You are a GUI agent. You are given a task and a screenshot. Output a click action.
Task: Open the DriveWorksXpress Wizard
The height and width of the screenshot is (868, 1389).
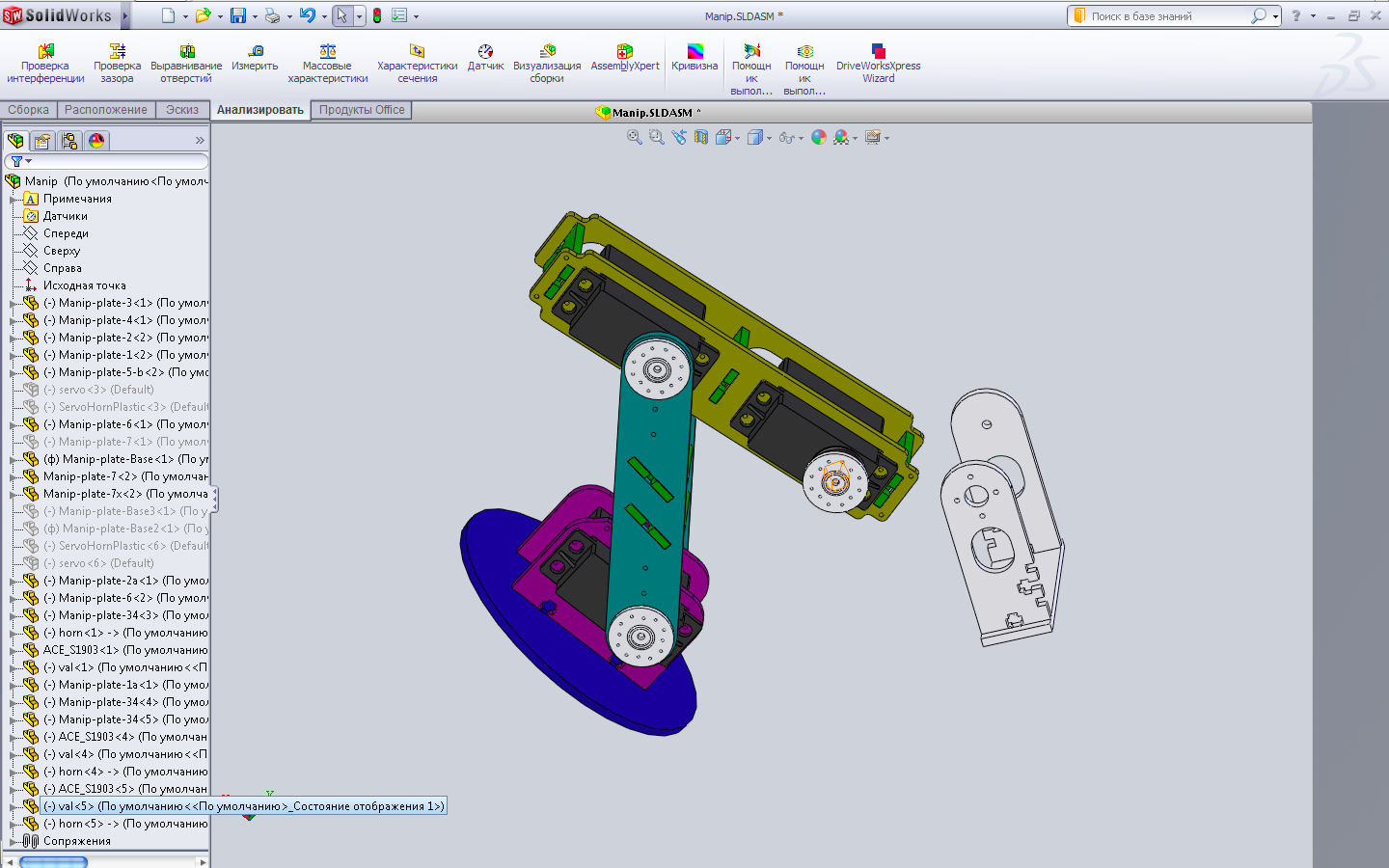coord(878,64)
